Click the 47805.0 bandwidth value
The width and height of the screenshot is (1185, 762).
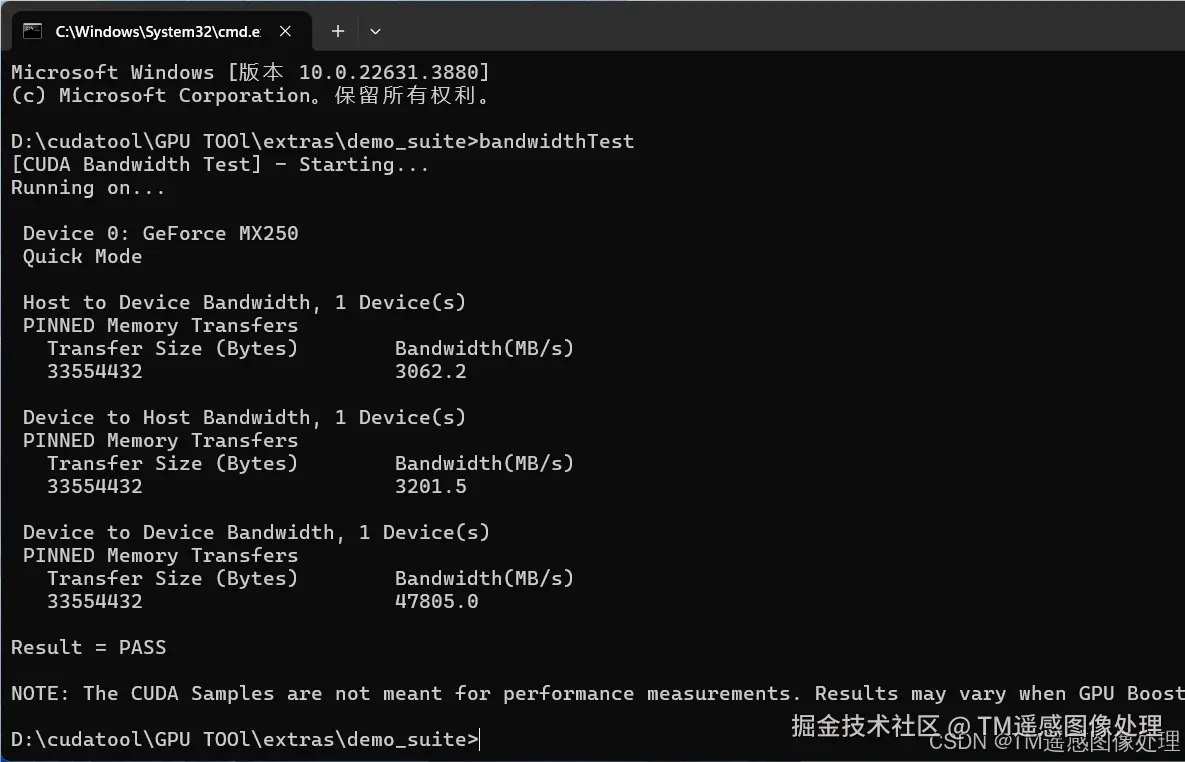coord(437,601)
